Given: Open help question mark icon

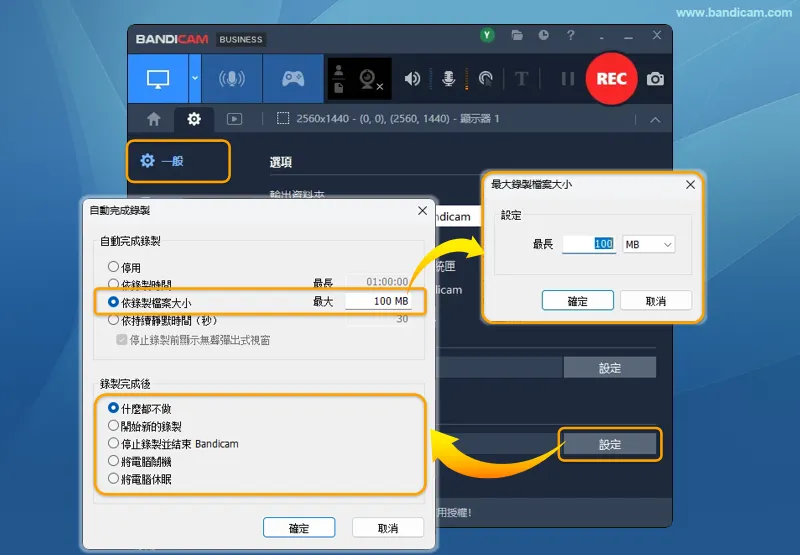Looking at the screenshot, I should coord(570,35).
